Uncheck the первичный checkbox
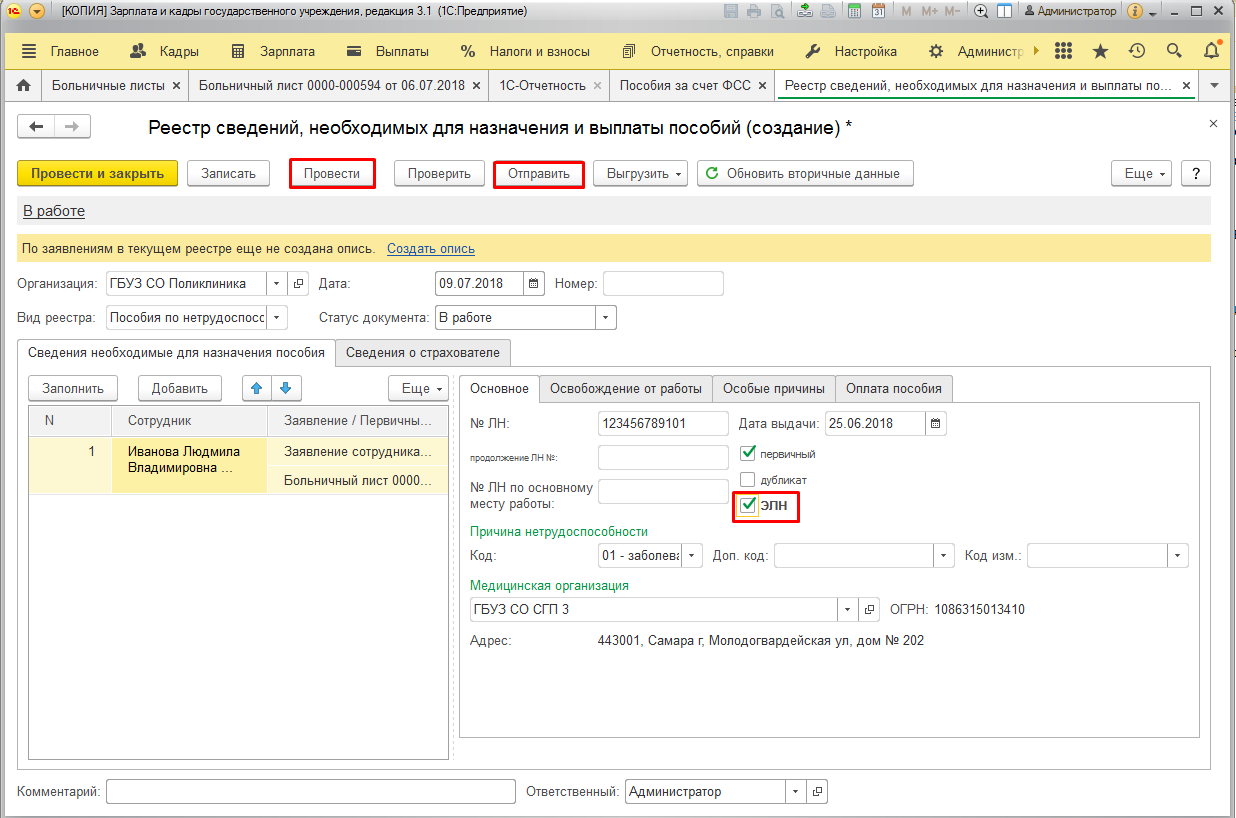1236x818 pixels. 748,453
